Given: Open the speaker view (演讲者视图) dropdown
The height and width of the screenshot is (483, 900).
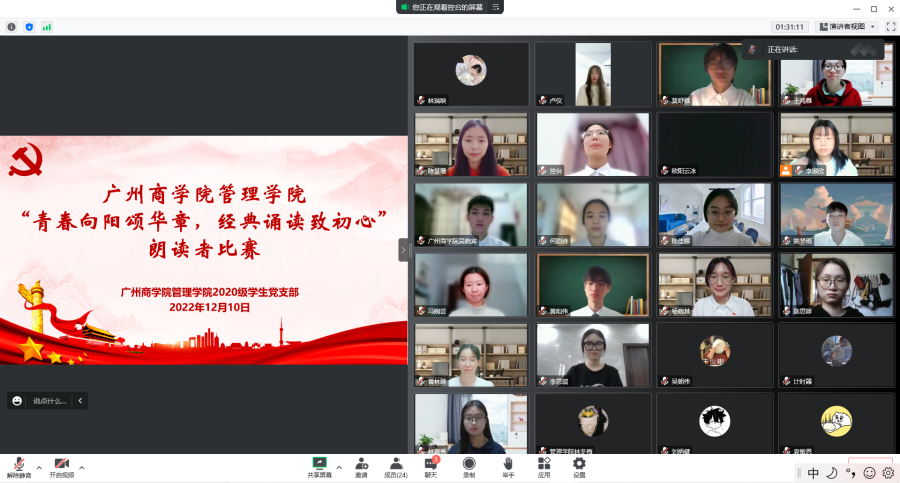Looking at the screenshot, I should (847, 27).
